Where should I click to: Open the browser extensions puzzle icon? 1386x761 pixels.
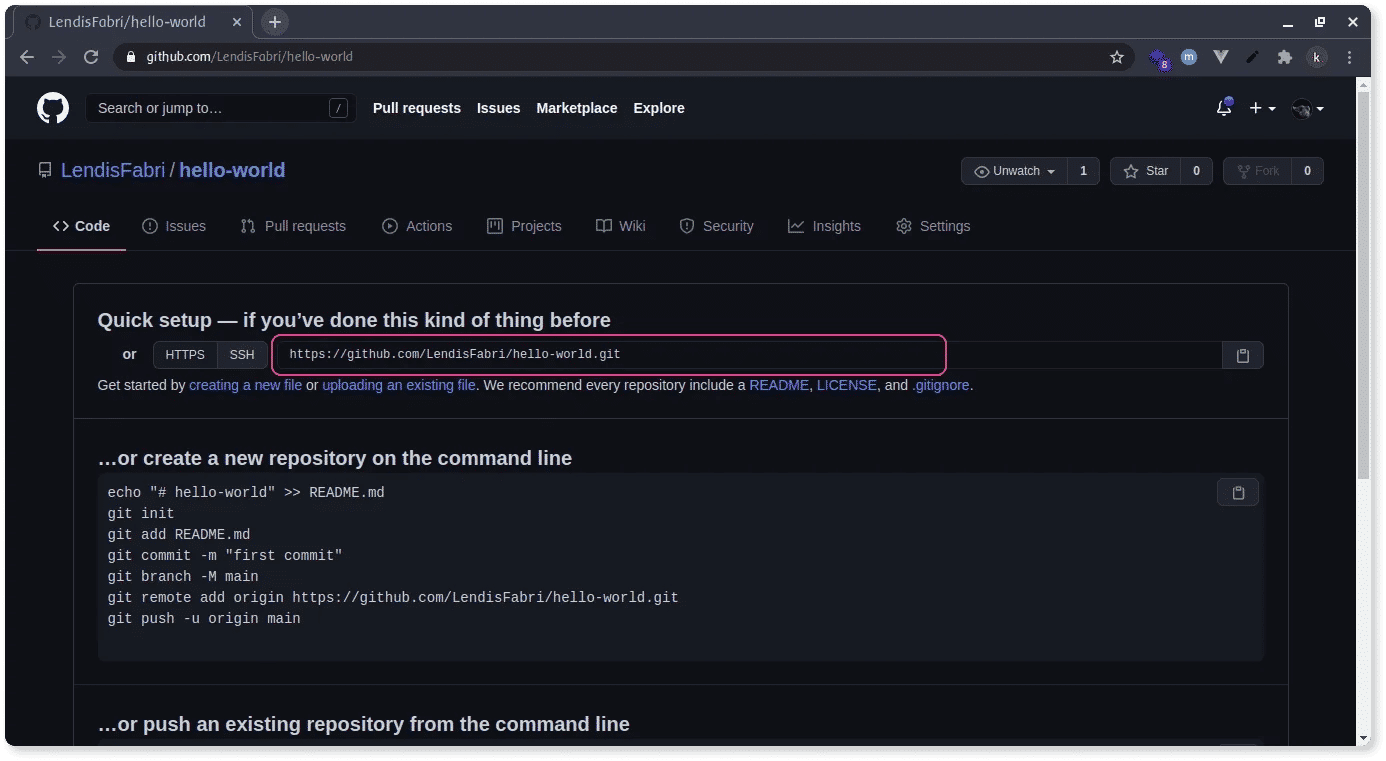coord(1285,57)
